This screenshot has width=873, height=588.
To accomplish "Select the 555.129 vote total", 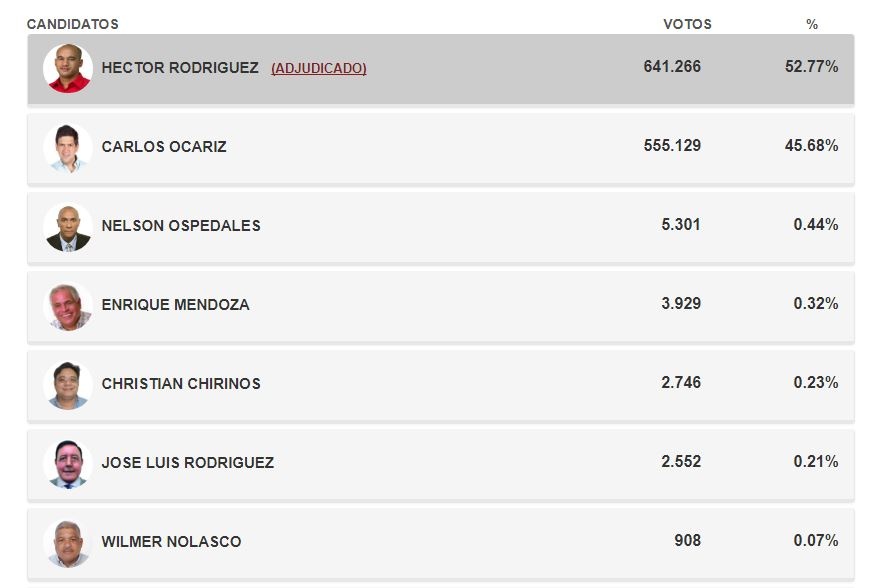I will point(672,146).
